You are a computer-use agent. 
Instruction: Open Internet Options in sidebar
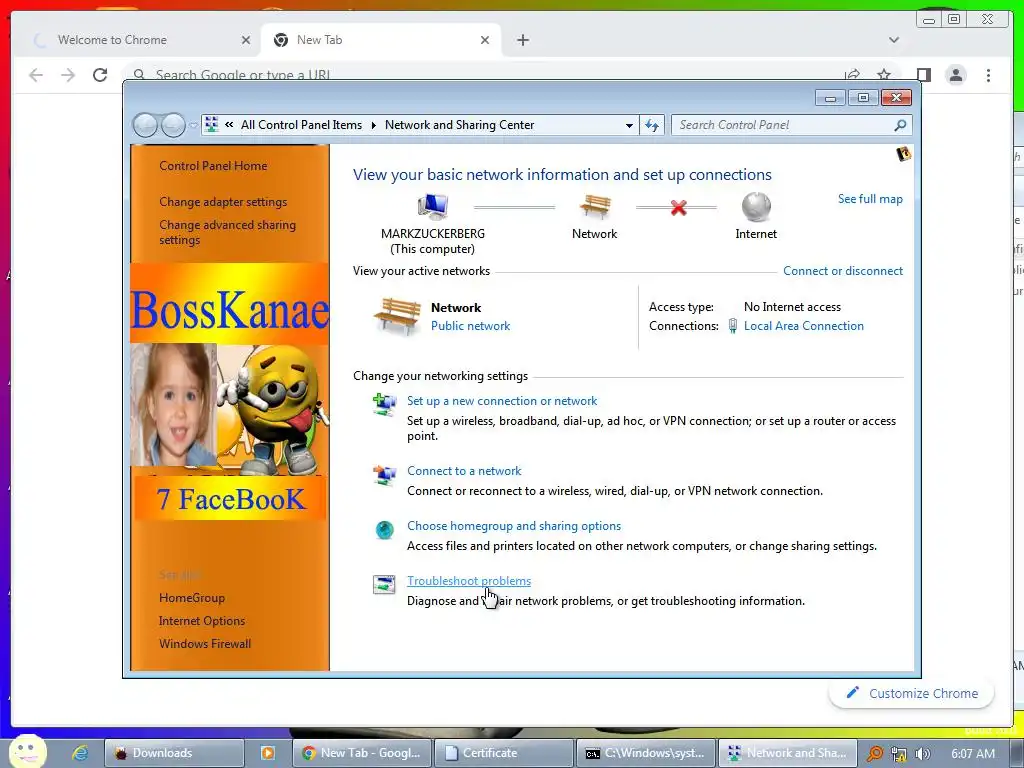point(202,620)
